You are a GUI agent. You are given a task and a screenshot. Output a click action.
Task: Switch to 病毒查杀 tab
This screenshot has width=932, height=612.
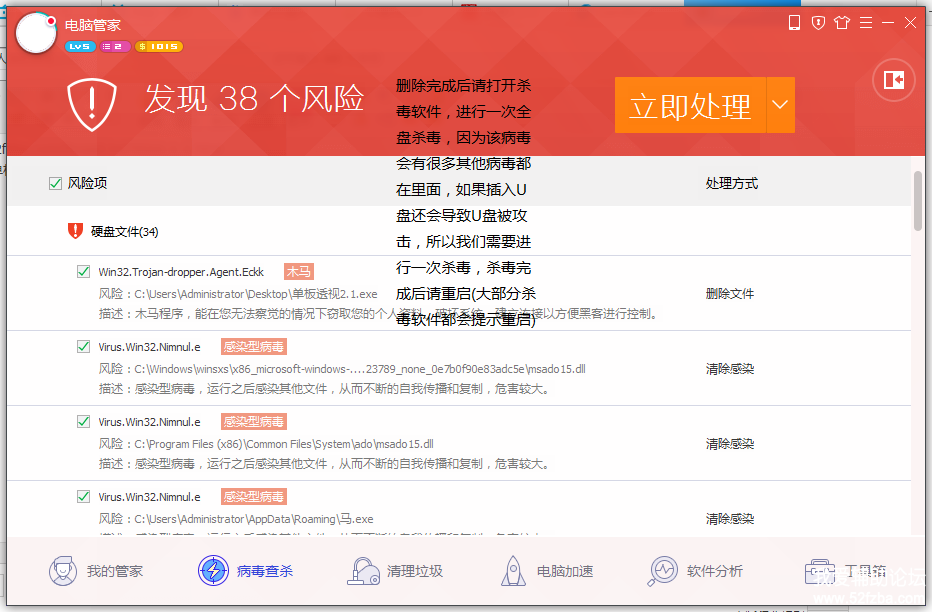pos(245,571)
